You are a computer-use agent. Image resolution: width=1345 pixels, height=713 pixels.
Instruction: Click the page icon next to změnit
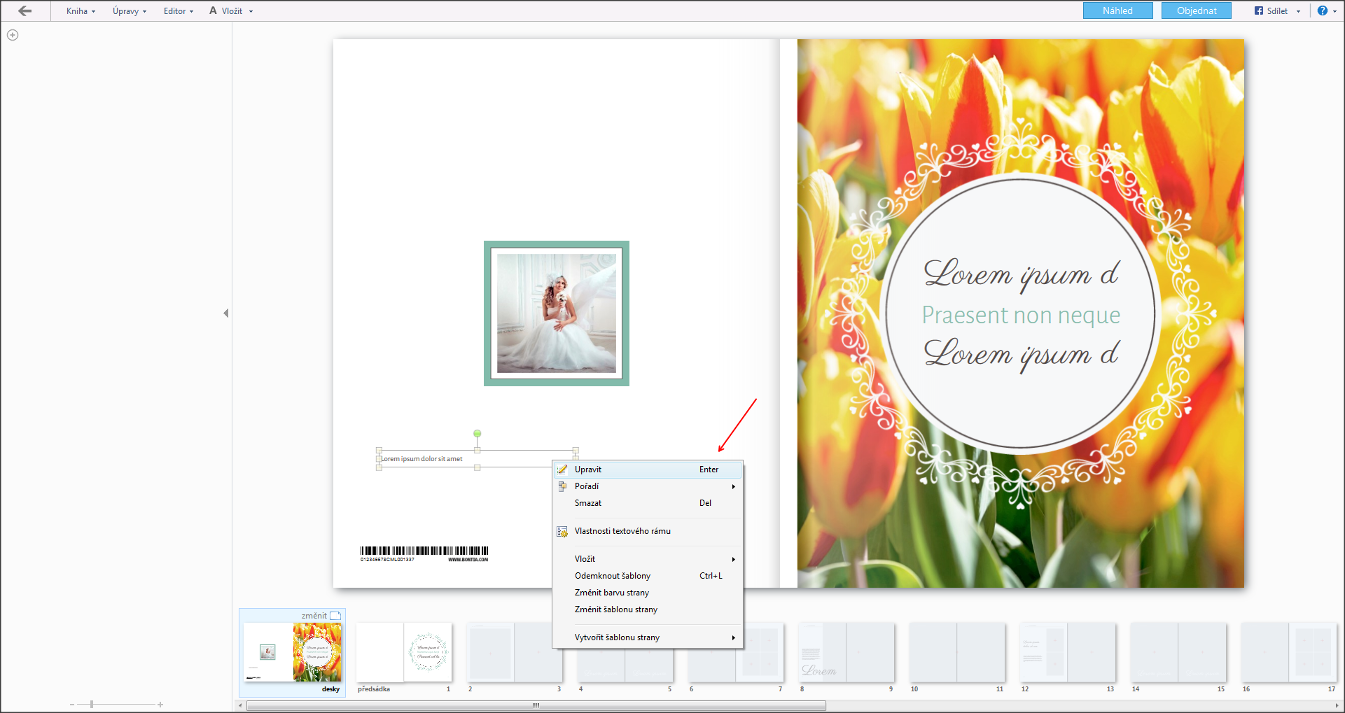[337, 616]
